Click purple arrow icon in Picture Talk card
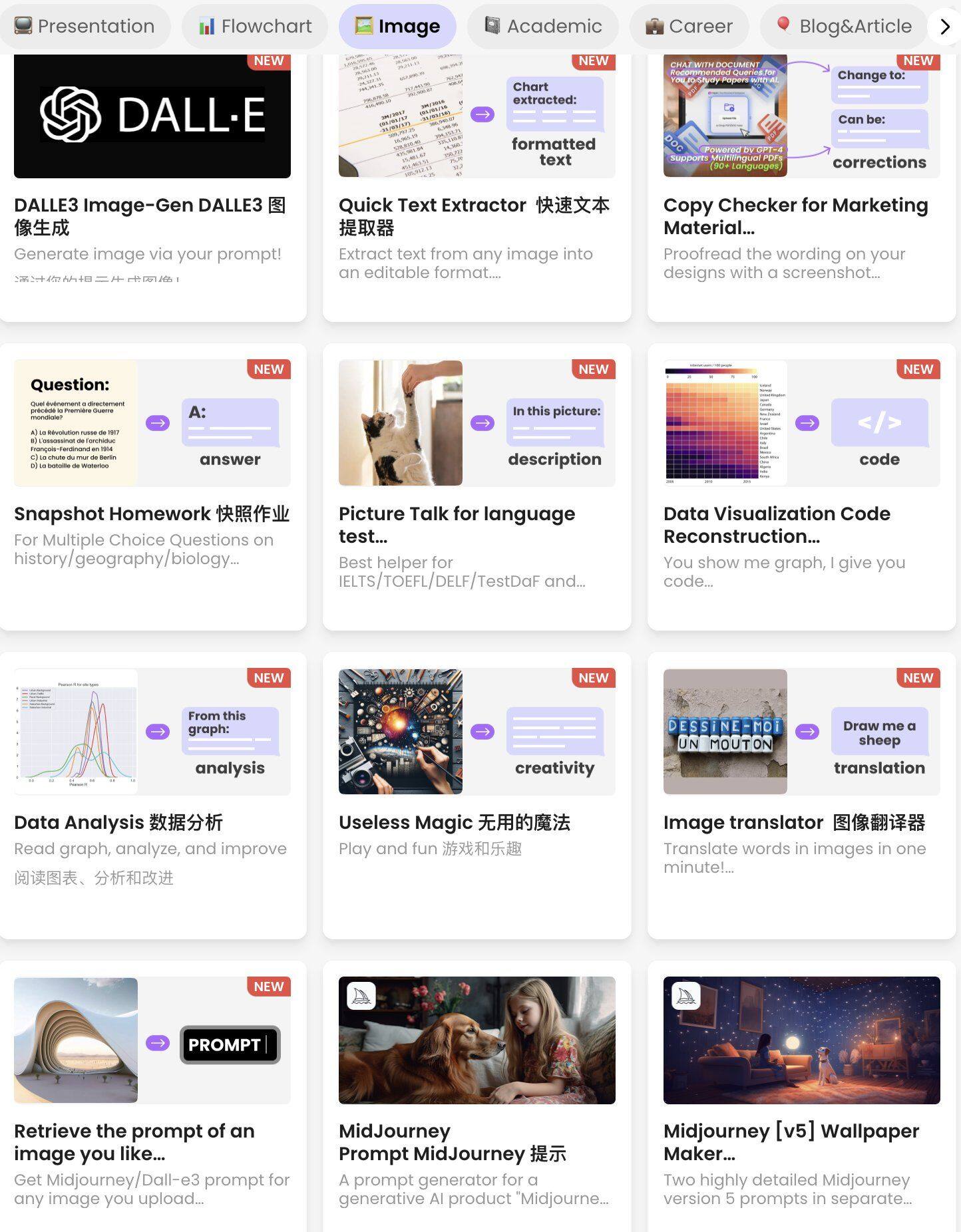The image size is (961, 1232). point(482,423)
